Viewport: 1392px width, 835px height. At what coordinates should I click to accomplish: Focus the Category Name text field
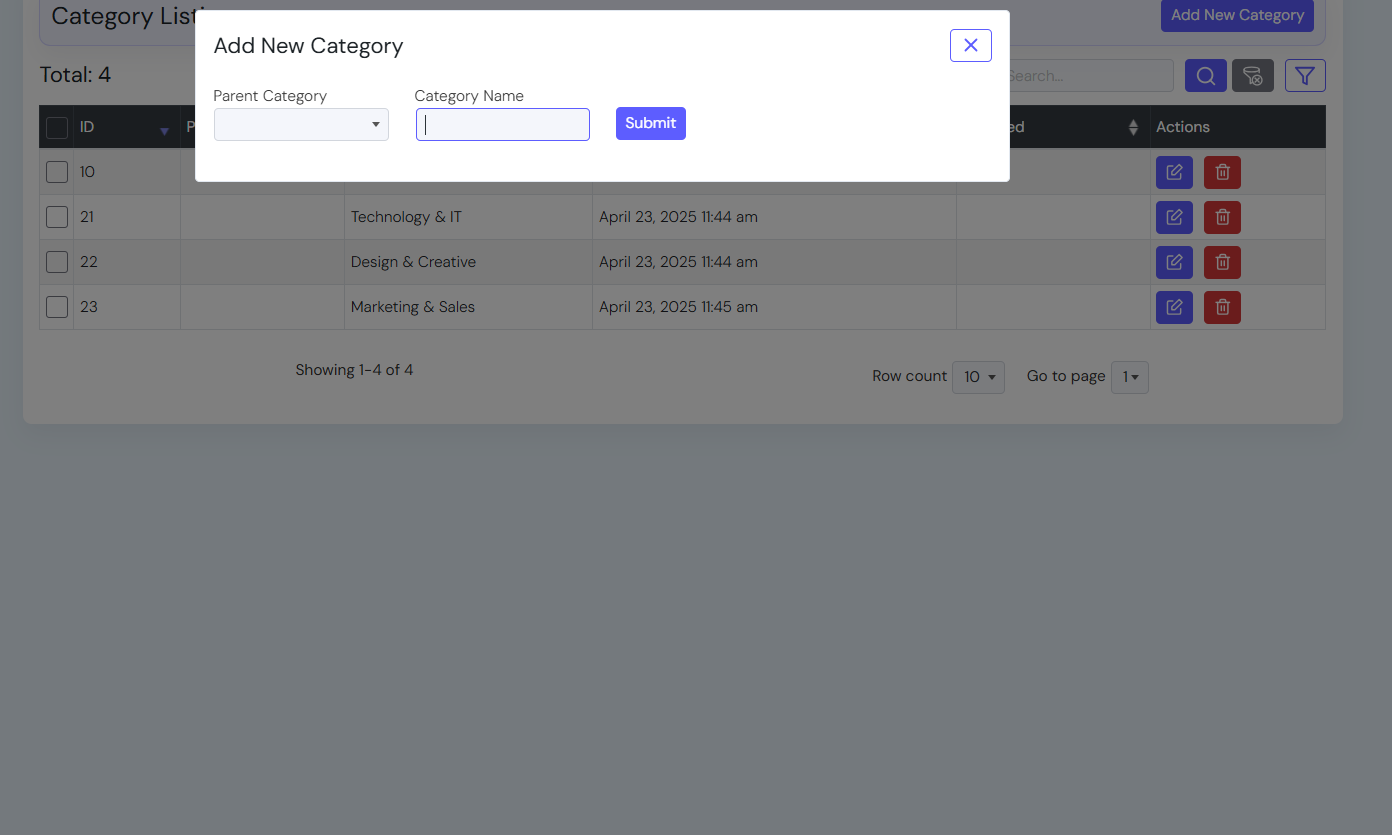[x=502, y=125]
